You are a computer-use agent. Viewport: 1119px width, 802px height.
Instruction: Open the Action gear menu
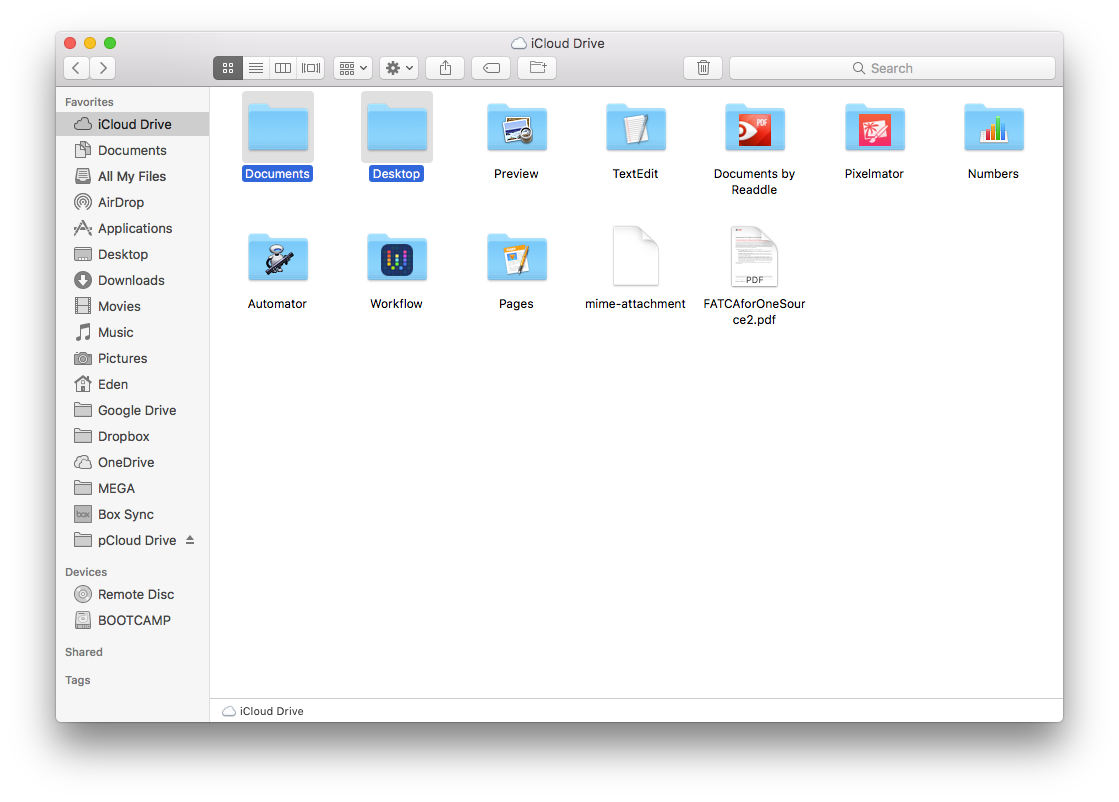(x=399, y=68)
